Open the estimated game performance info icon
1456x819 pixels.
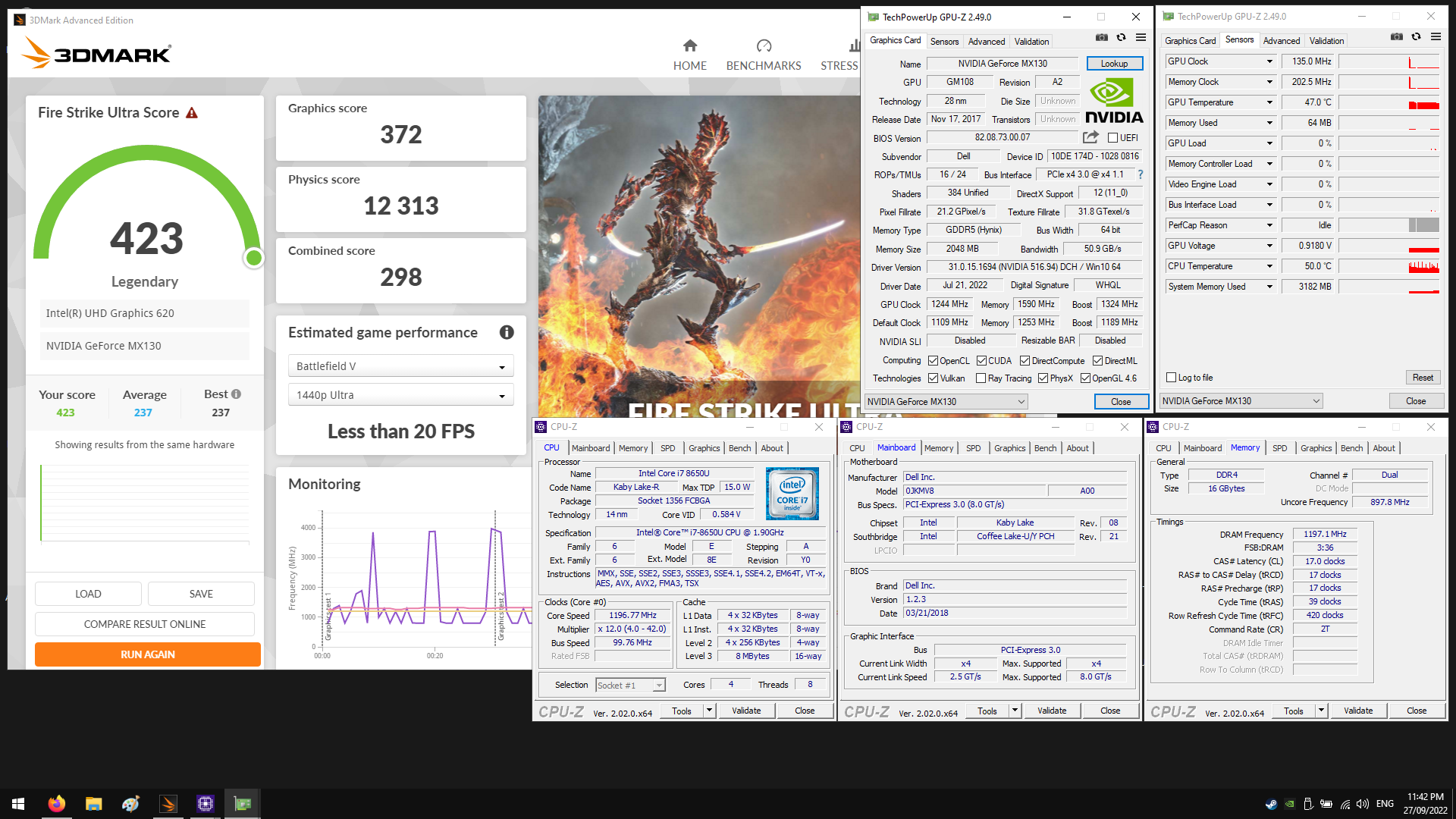point(507,332)
